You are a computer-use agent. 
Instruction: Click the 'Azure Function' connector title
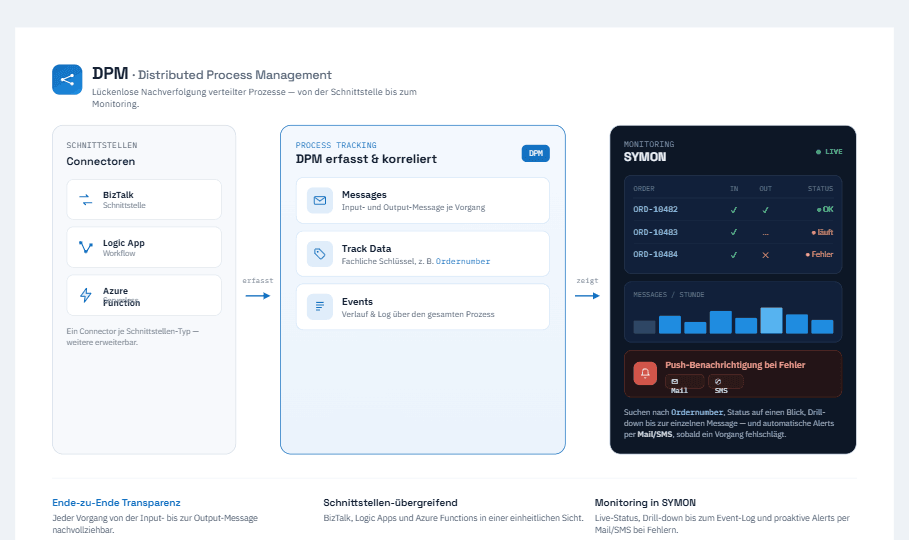coord(121,296)
